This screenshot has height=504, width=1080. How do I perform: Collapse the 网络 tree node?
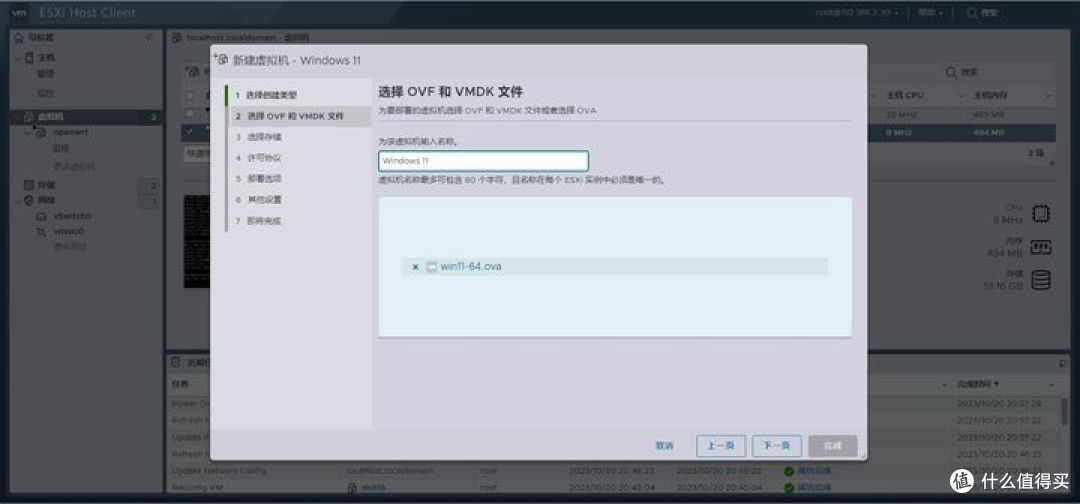pos(17,200)
